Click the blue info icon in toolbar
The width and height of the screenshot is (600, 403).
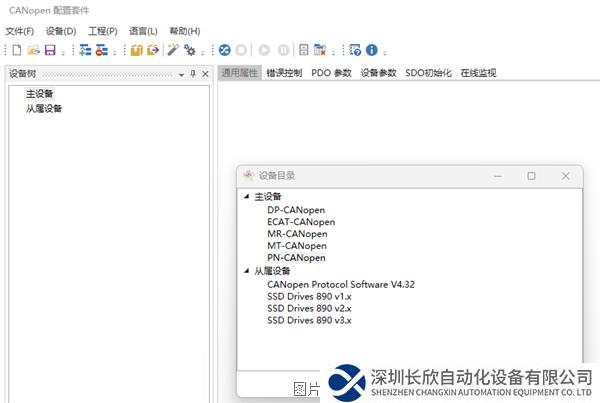(371, 50)
